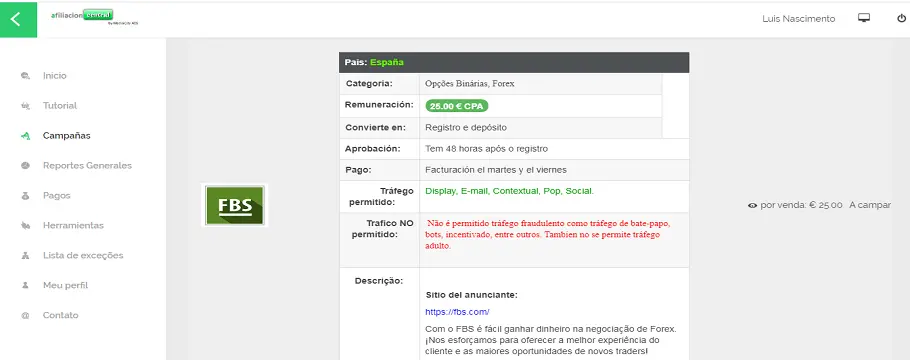910x360 pixels.
Task: Click the 25.00 € CPA badge
Action: point(457,106)
